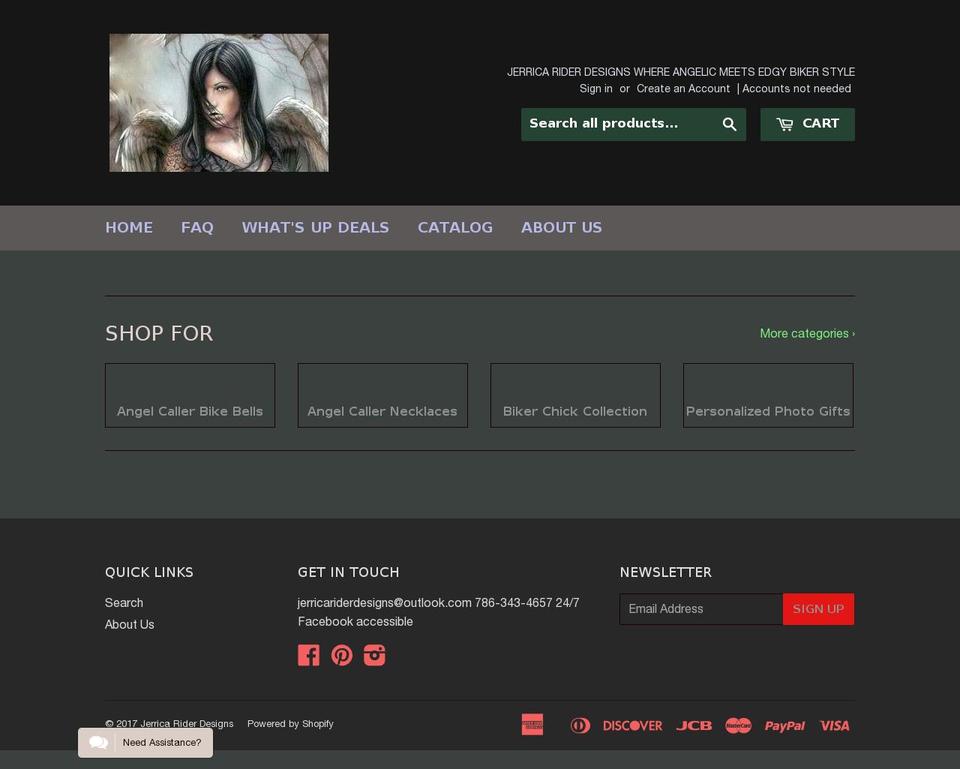Open the Catalog menu item

(x=455, y=228)
